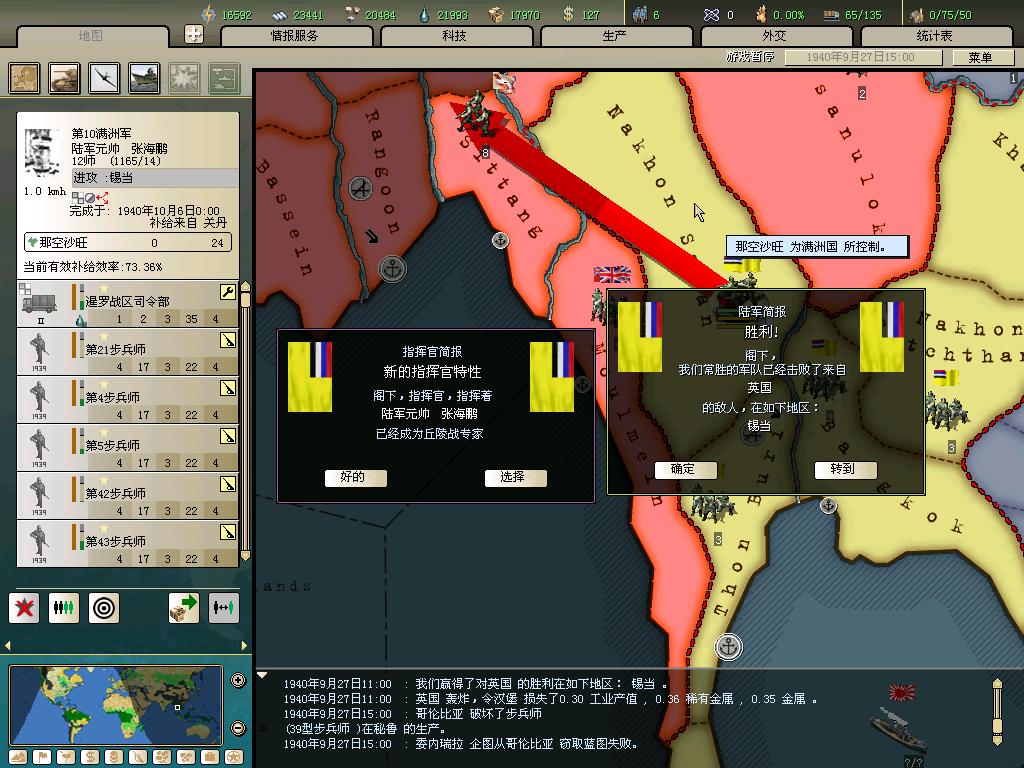Select the 第5步兵师 division row

pos(127,447)
